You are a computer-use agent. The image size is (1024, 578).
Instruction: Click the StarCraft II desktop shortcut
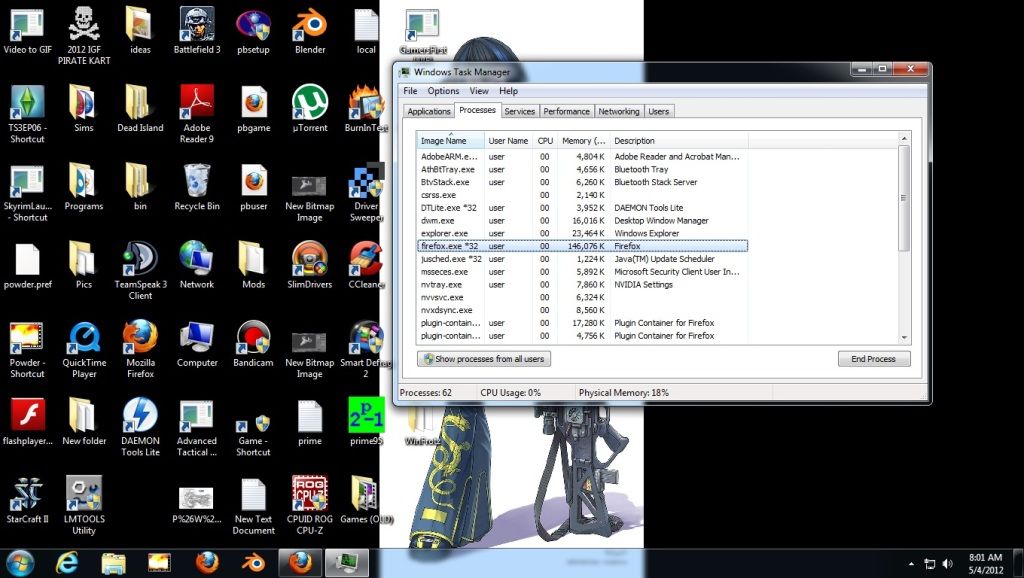click(27, 495)
